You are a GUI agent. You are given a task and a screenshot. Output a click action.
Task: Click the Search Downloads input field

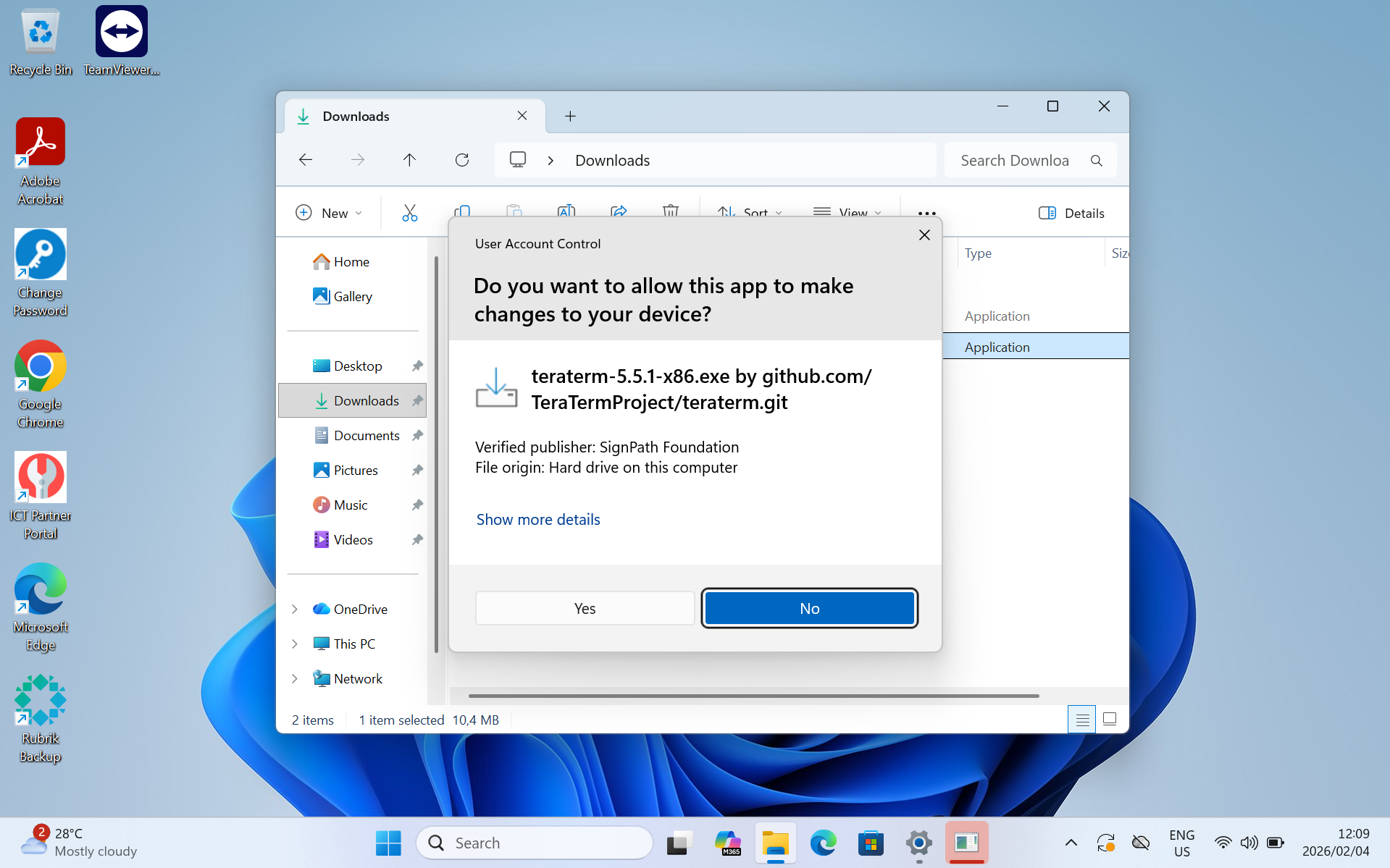click(1014, 161)
